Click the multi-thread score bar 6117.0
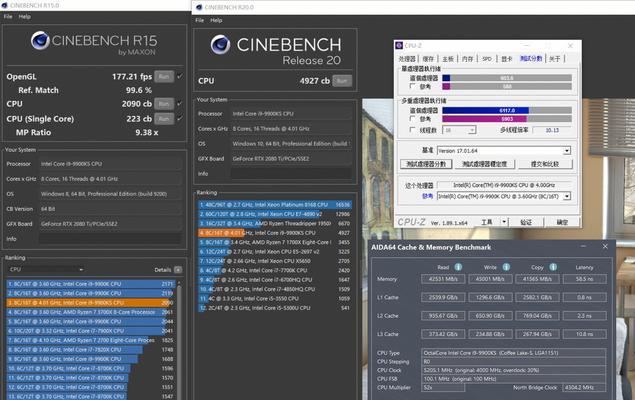Screen dimensions: 635x400 507,110
